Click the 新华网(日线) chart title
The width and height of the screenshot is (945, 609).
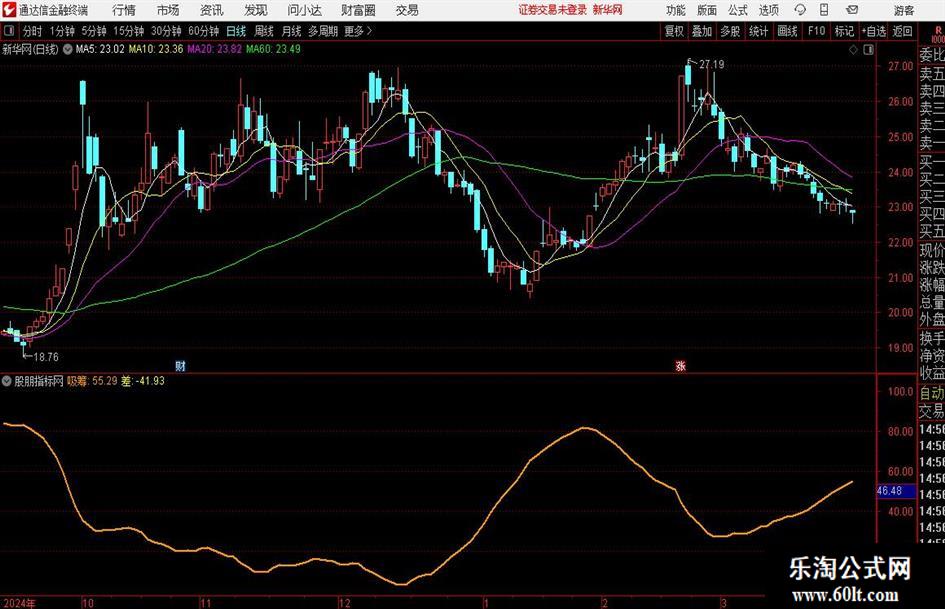pyautogui.click(x=30, y=49)
